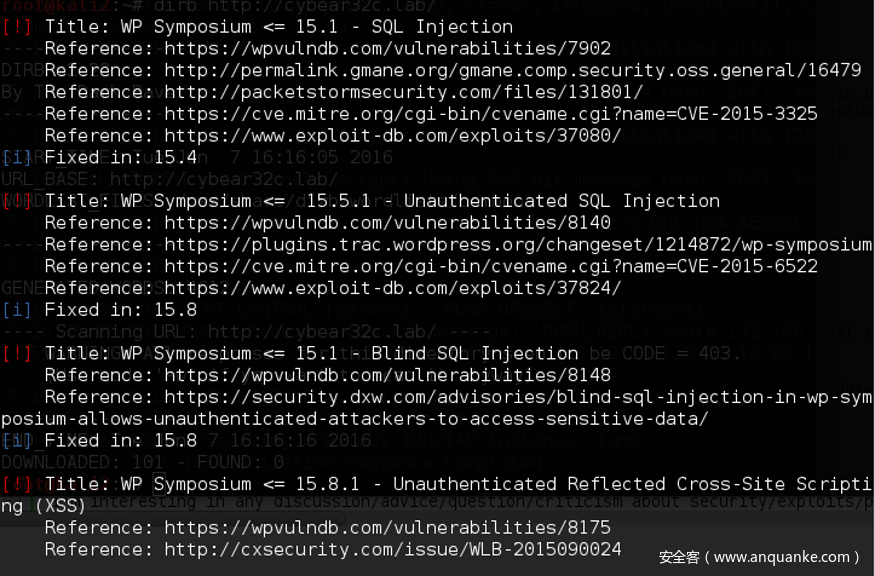Open the security.dxw.com advisories link
Image resolution: width=875 pixels, height=576 pixels.
click(x=518, y=397)
